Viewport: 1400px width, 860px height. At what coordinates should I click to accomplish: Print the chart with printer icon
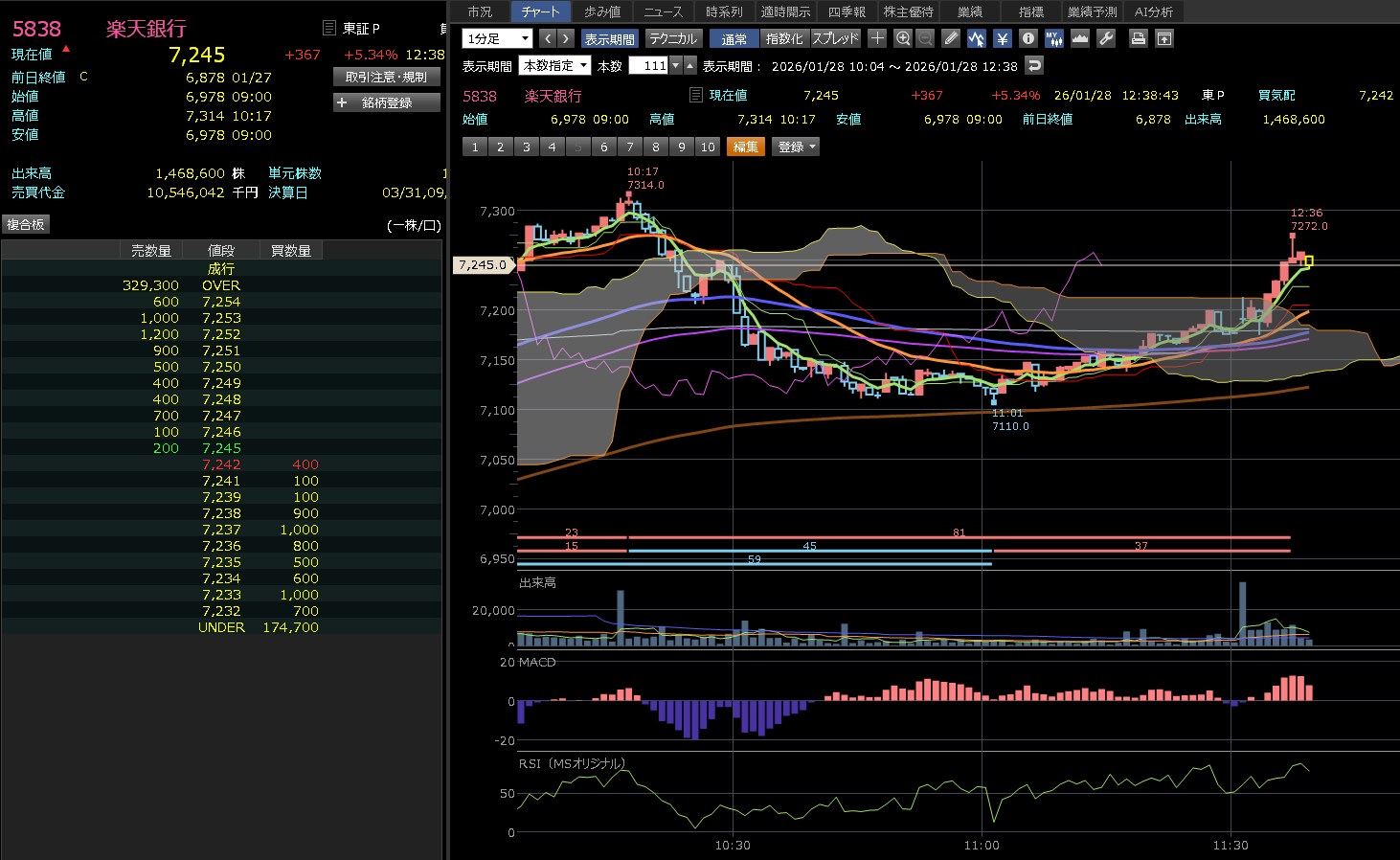[x=1138, y=38]
